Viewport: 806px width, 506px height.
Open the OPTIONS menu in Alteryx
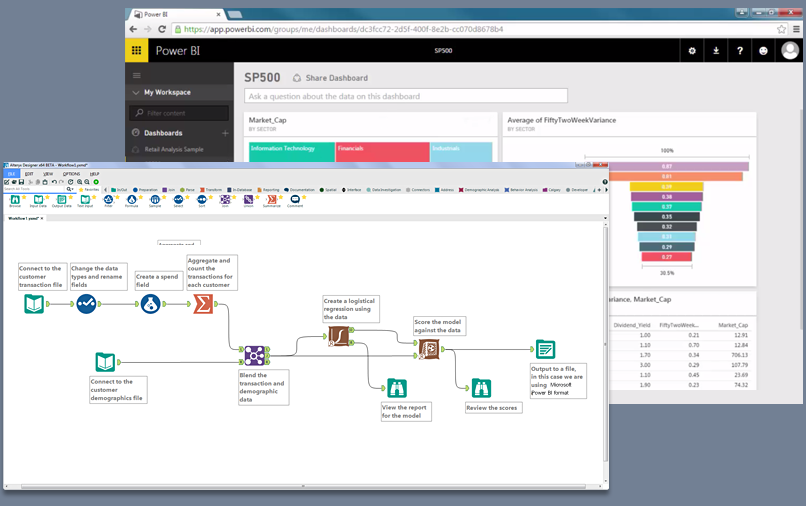pyautogui.click(x=71, y=174)
